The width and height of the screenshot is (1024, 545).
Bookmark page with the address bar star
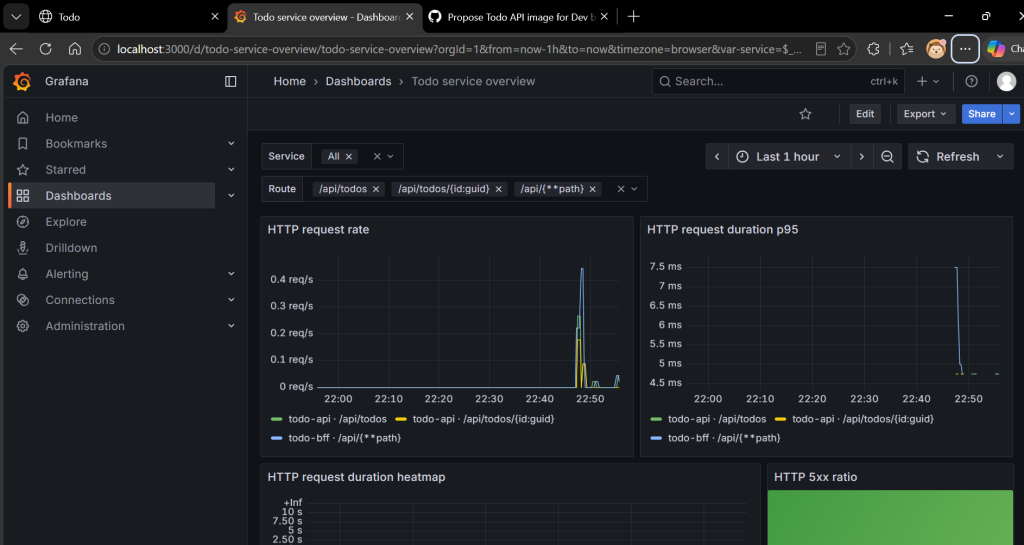click(844, 49)
